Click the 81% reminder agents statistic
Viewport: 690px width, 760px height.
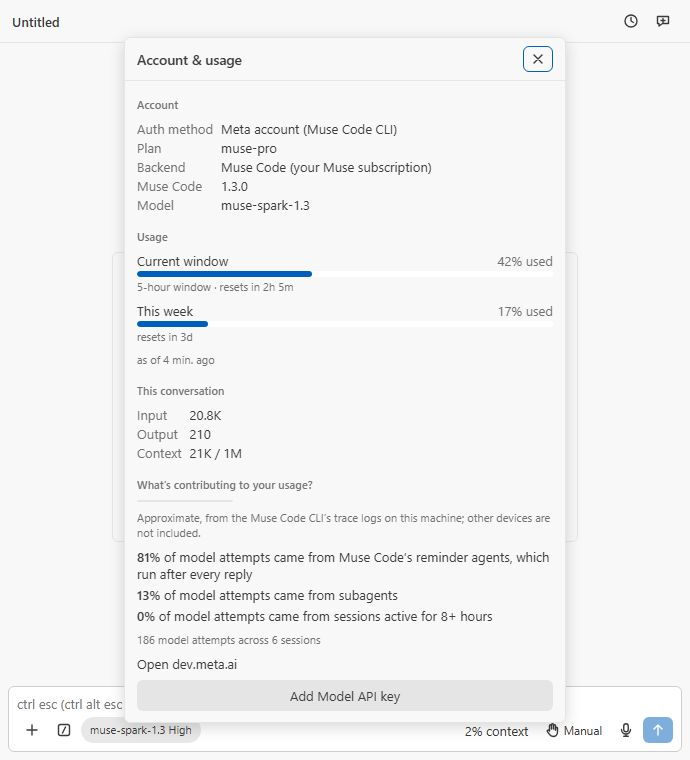[343, 566]
